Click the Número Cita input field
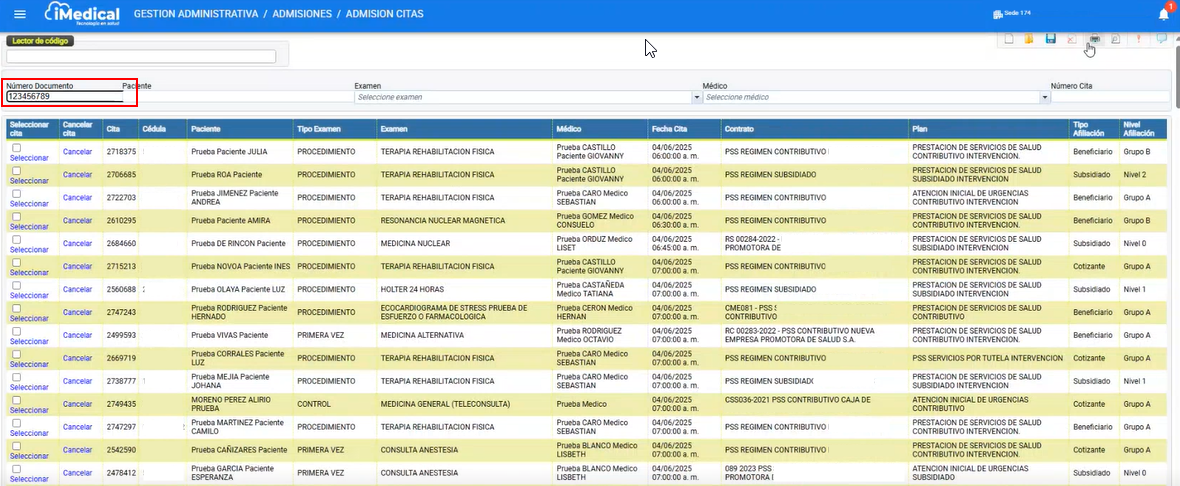The image size is (1180, 486). tap(1109, 97)
